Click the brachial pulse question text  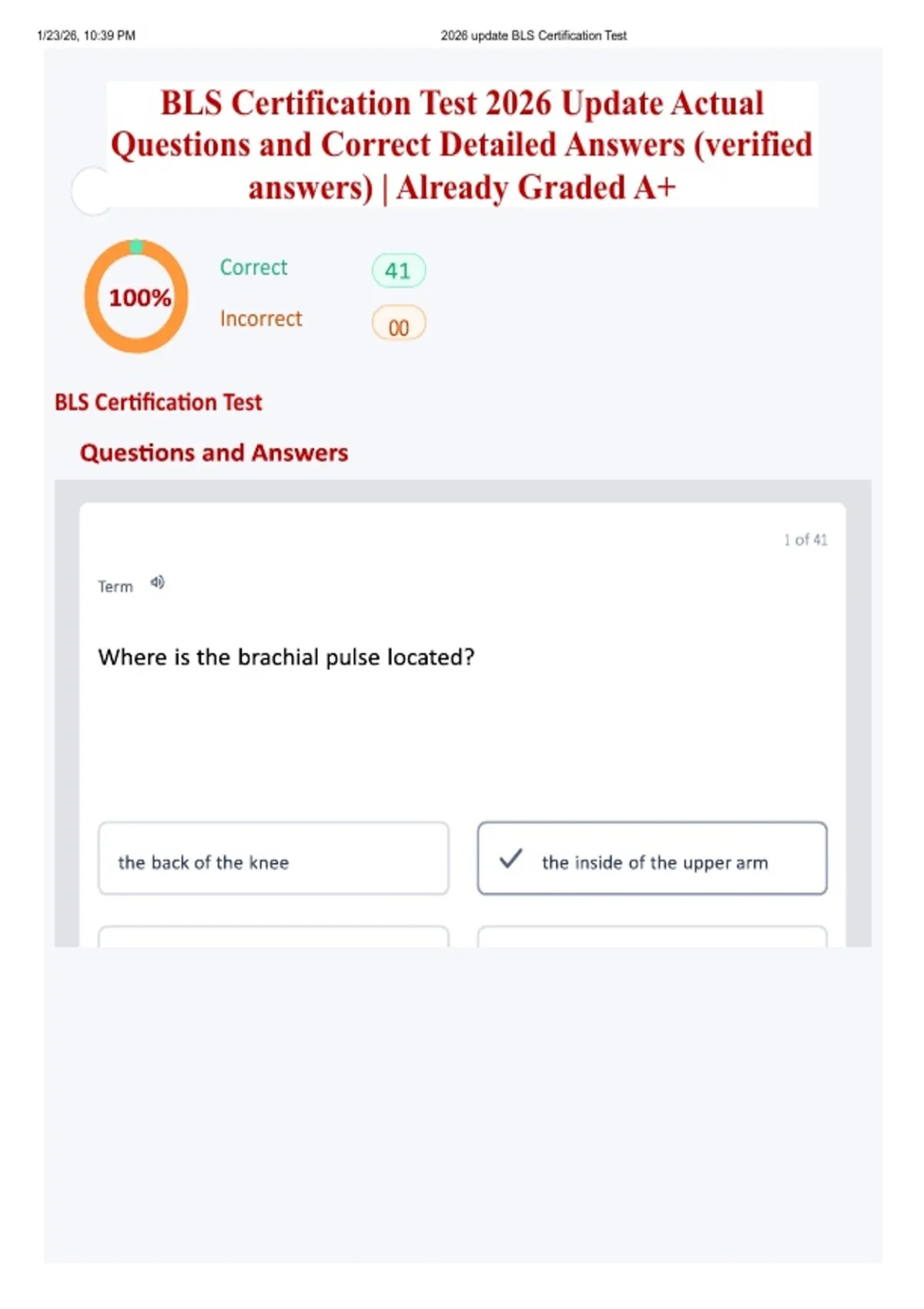(286, 658)
